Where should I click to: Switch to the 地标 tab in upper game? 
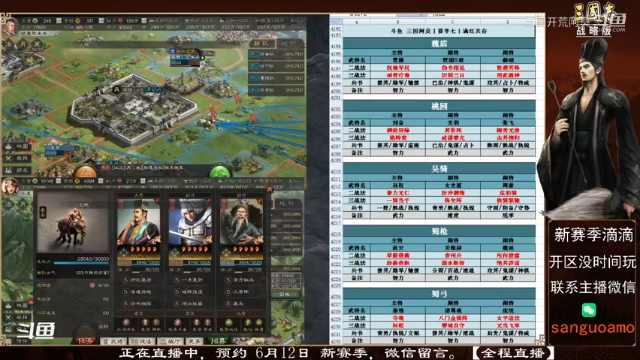289,43
